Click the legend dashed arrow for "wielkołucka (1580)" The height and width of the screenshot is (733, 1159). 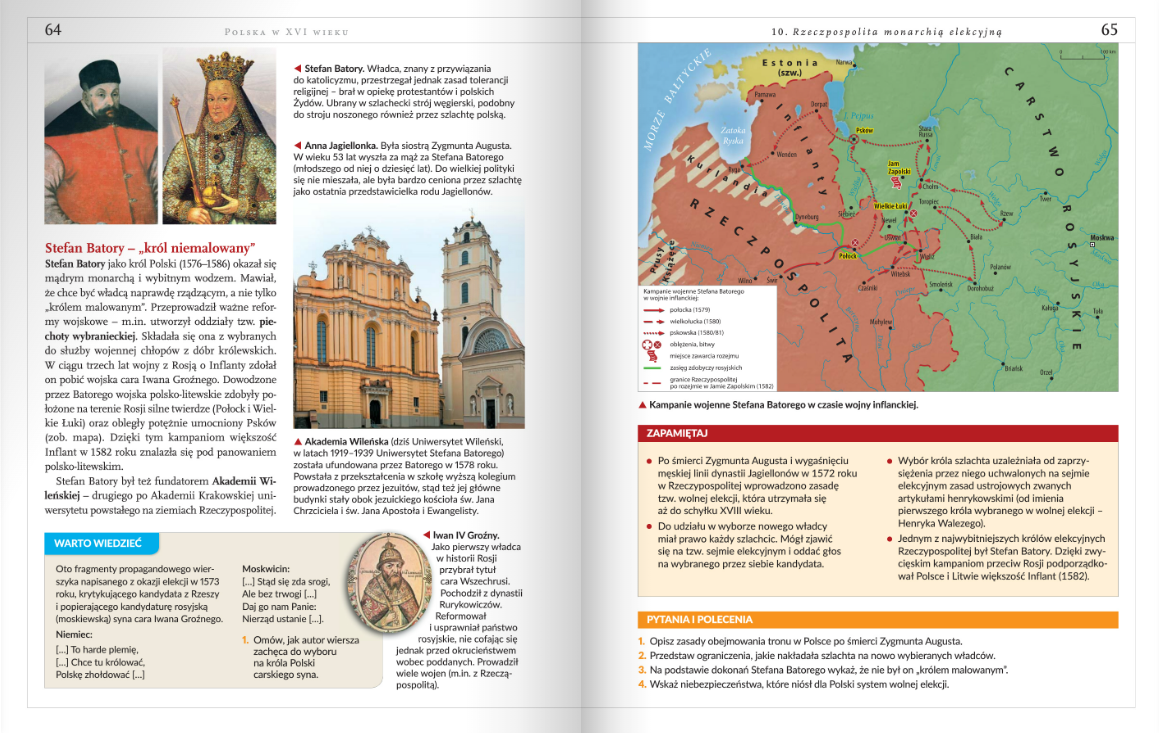pyautogui.click(x=653, y=321)
